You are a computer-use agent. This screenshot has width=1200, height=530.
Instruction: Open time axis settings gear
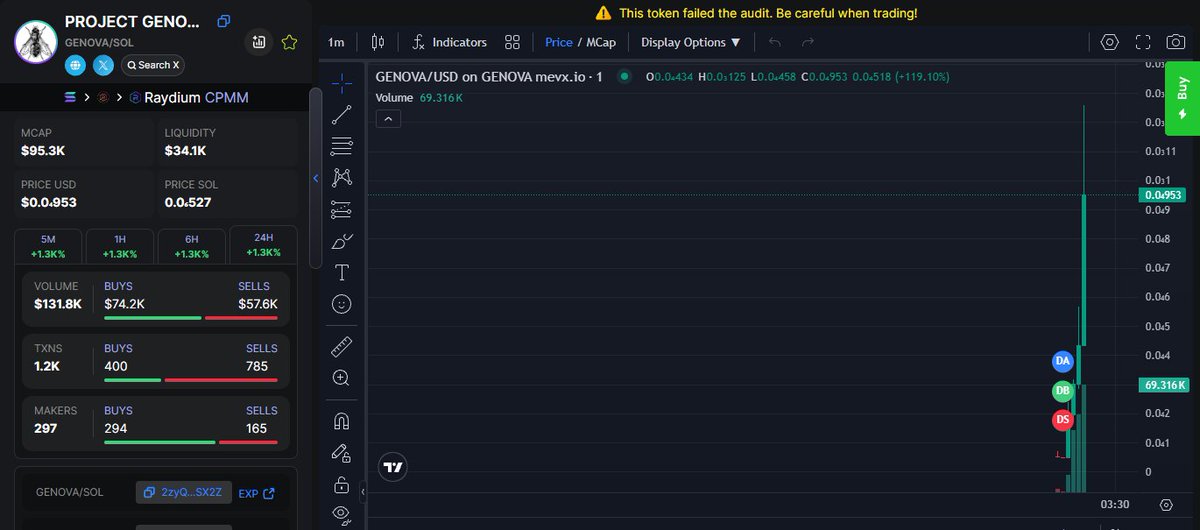pos(1166,505)
